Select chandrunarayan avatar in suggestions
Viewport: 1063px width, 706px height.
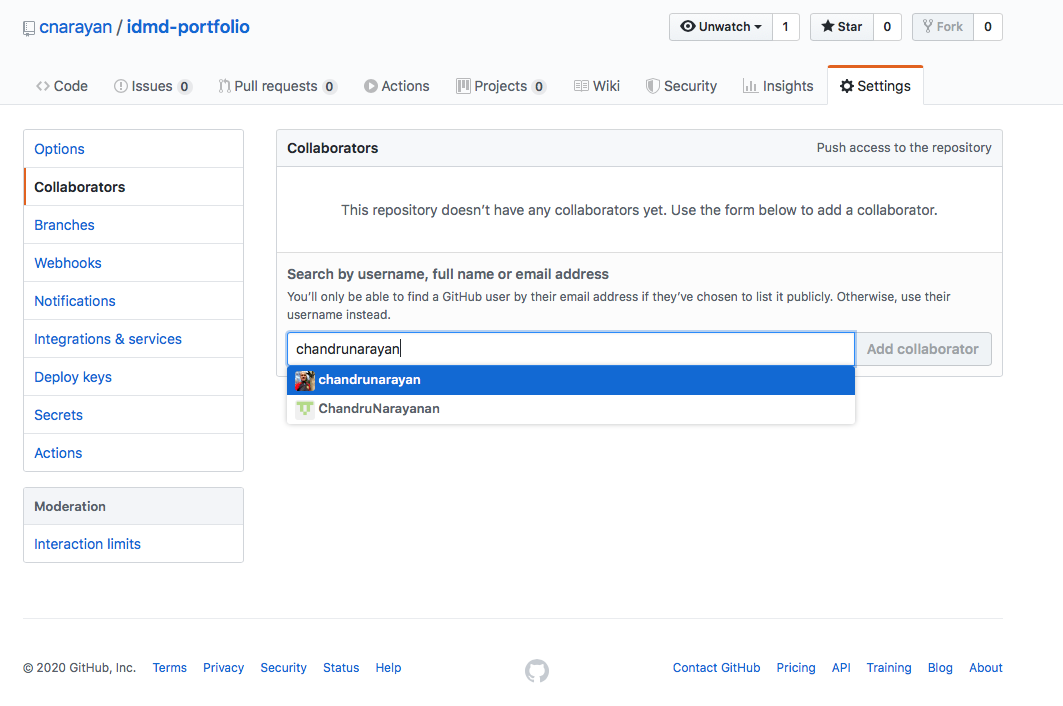pos(304,380)
